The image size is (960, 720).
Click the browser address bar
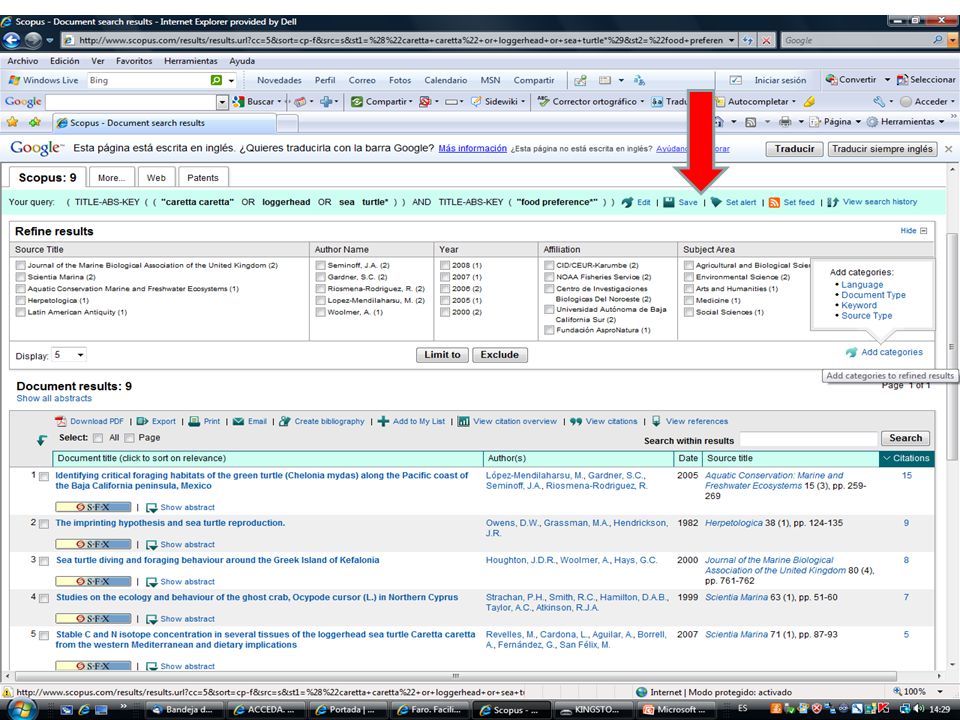[x=400, y=40]
